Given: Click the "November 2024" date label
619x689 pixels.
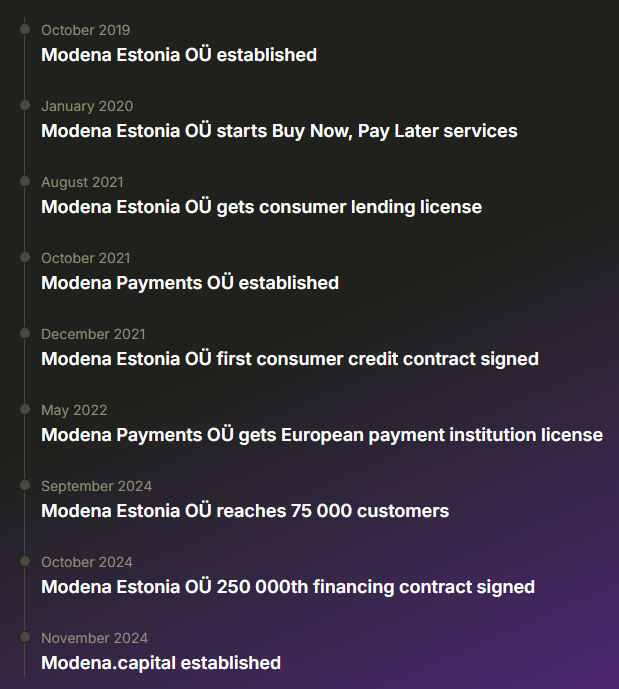Looking at the screenshot, I should (x=94, y=638).
